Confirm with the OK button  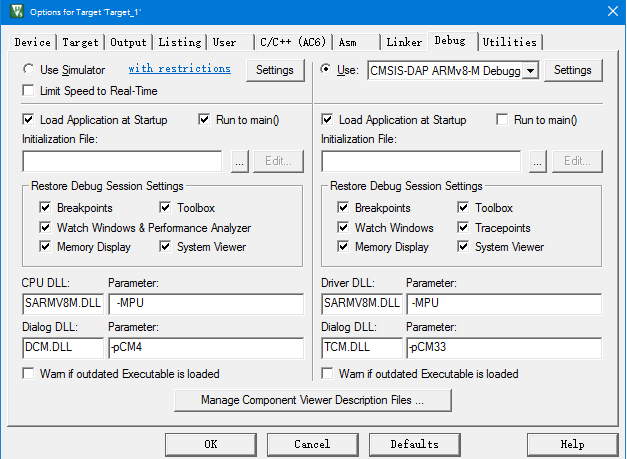211,445
